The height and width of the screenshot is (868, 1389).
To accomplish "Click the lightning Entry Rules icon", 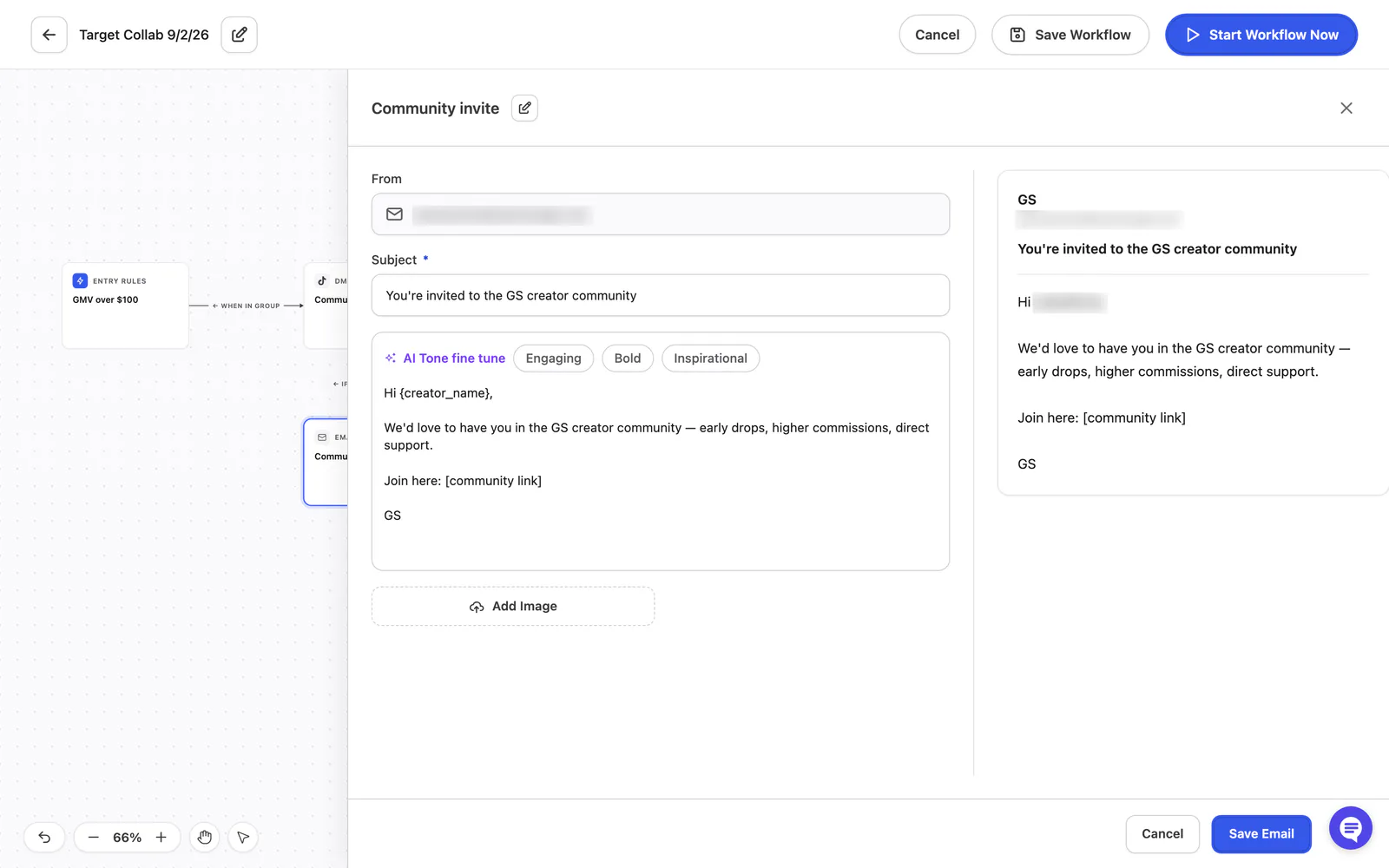I will click(x=80, y=280).
